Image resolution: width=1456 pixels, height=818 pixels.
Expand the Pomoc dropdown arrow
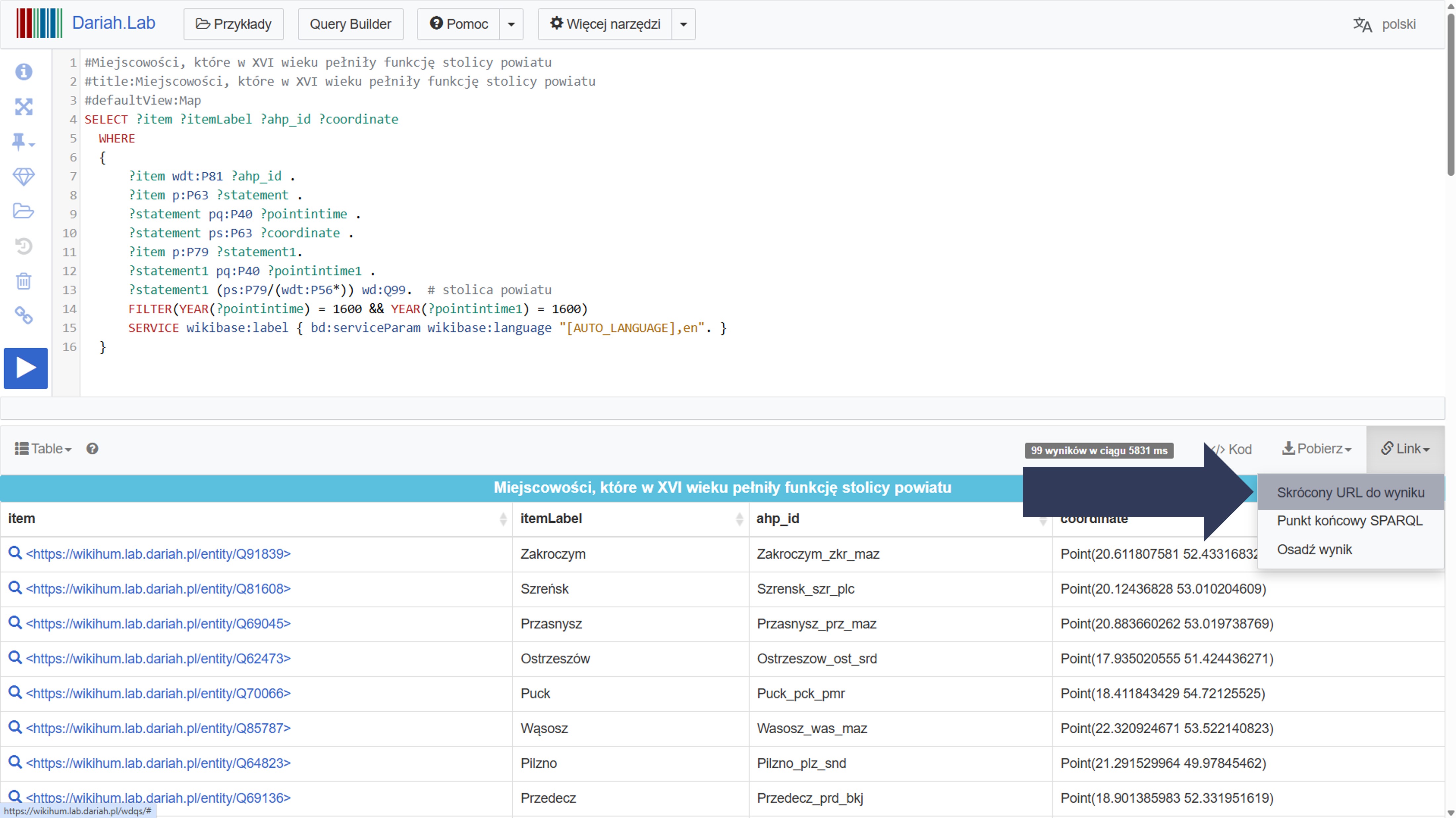pos(511,24)
